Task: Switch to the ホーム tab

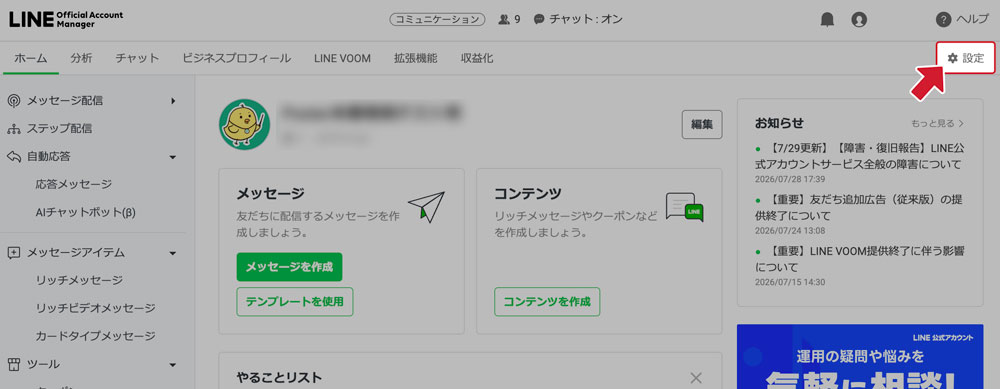Action: click(31, 58)
